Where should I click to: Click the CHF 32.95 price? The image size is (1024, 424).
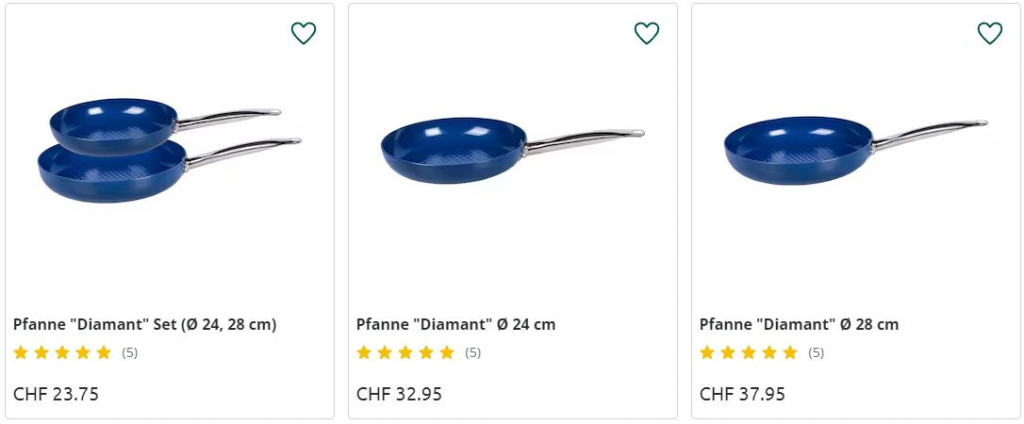pyautogui.click(x=399, y=393)
